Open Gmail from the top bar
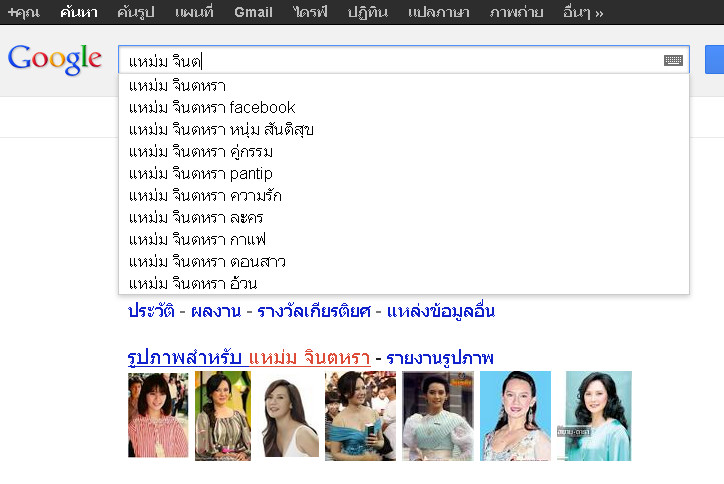 point(253,12)
